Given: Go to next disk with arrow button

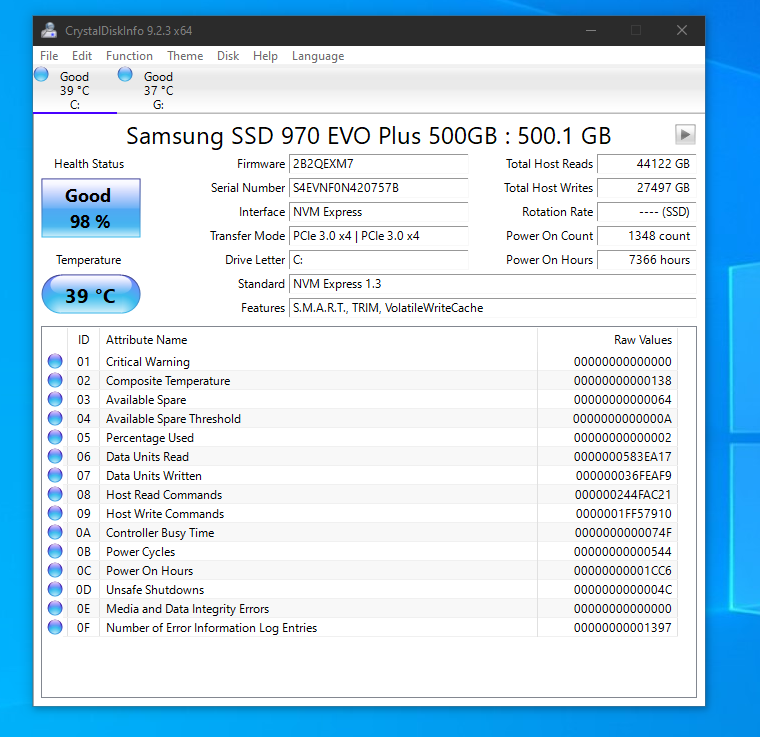Looking at the screenshot, I should [x=685, y=134].
